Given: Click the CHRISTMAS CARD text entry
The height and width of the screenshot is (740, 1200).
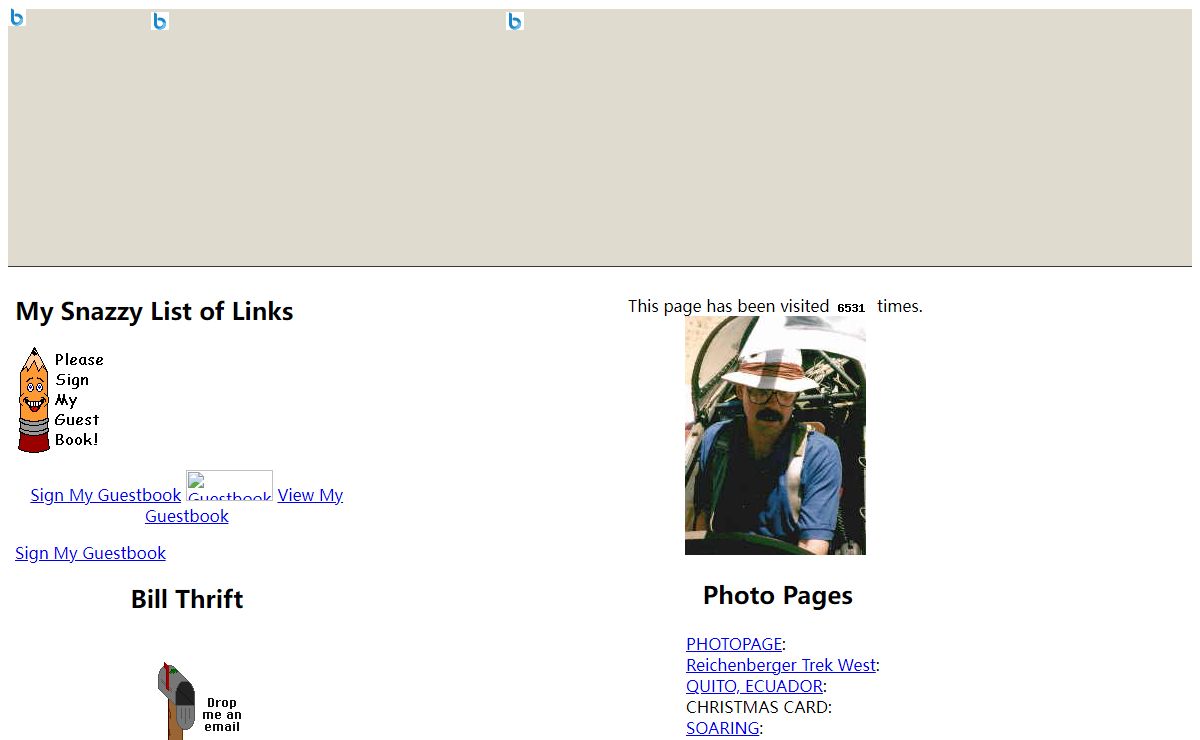Looking at the screenshot, I should coord(757,707).
